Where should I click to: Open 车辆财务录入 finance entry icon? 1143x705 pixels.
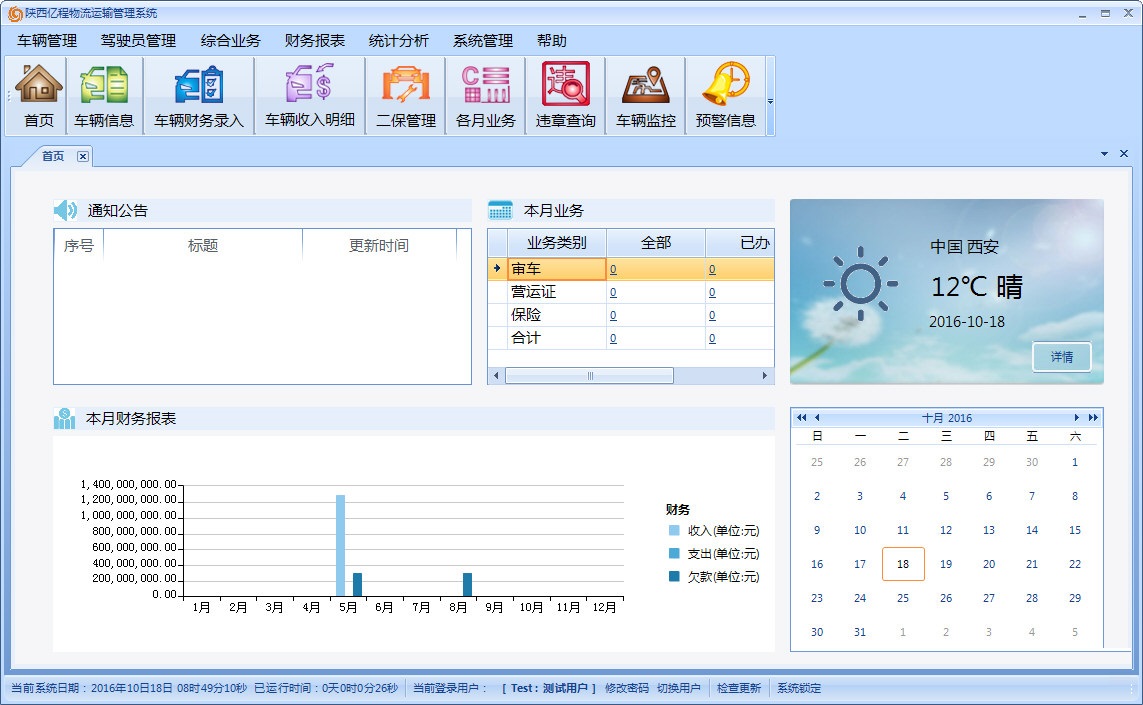pyautogui.click(x=198, y=96)
